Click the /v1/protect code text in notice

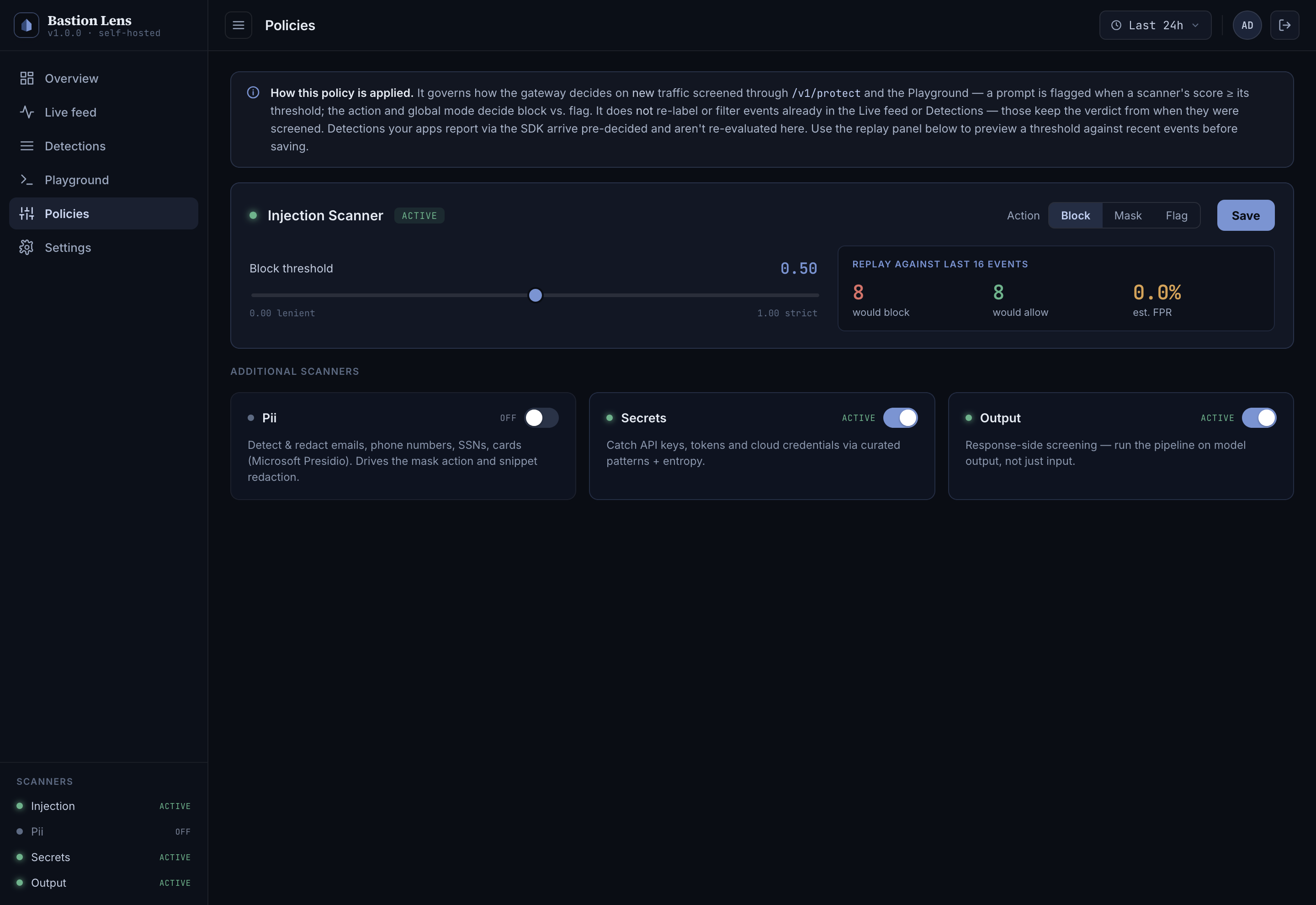click(x=826, y=93)
